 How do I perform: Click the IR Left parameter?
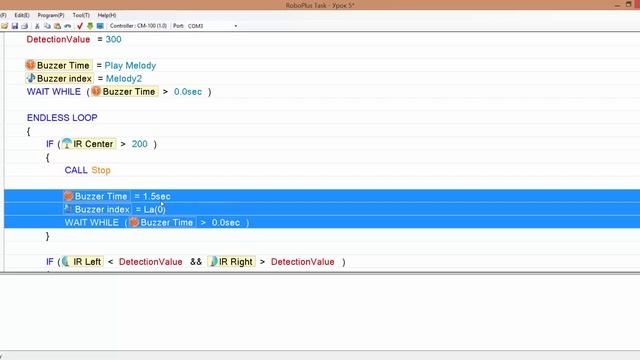coord(82,262)
